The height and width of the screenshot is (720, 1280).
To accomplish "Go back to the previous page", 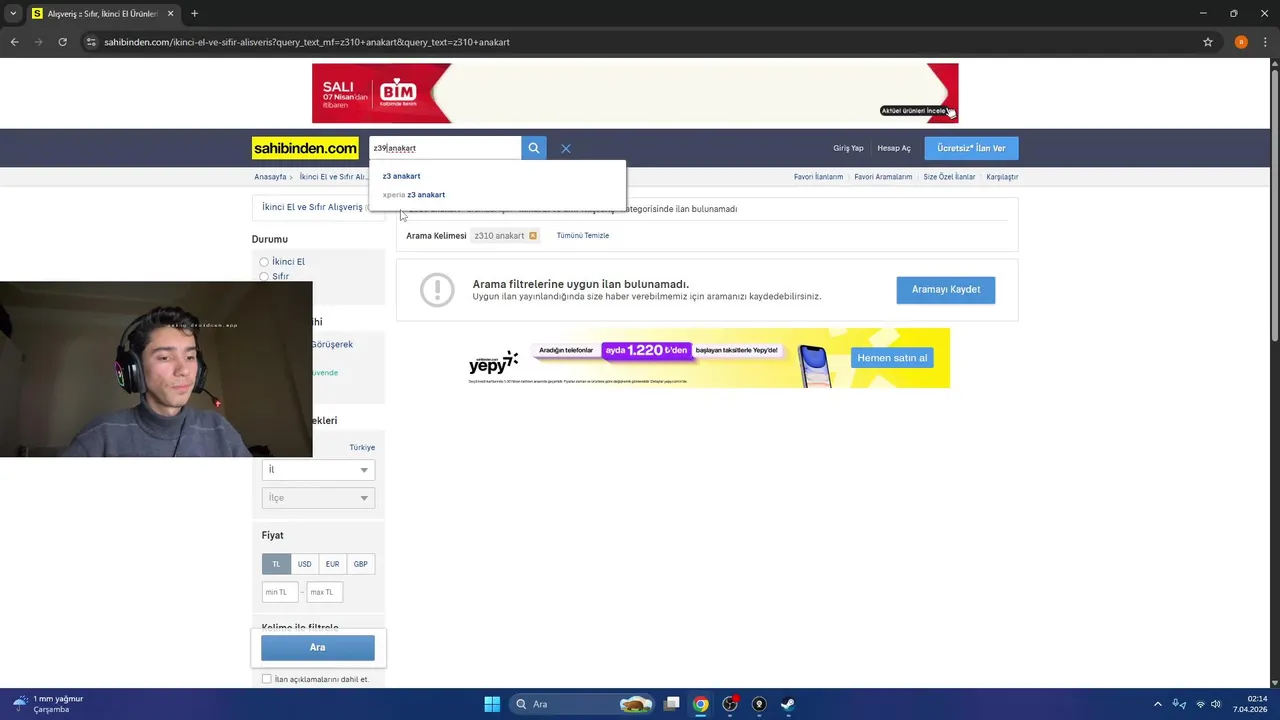I will point(14,42).
